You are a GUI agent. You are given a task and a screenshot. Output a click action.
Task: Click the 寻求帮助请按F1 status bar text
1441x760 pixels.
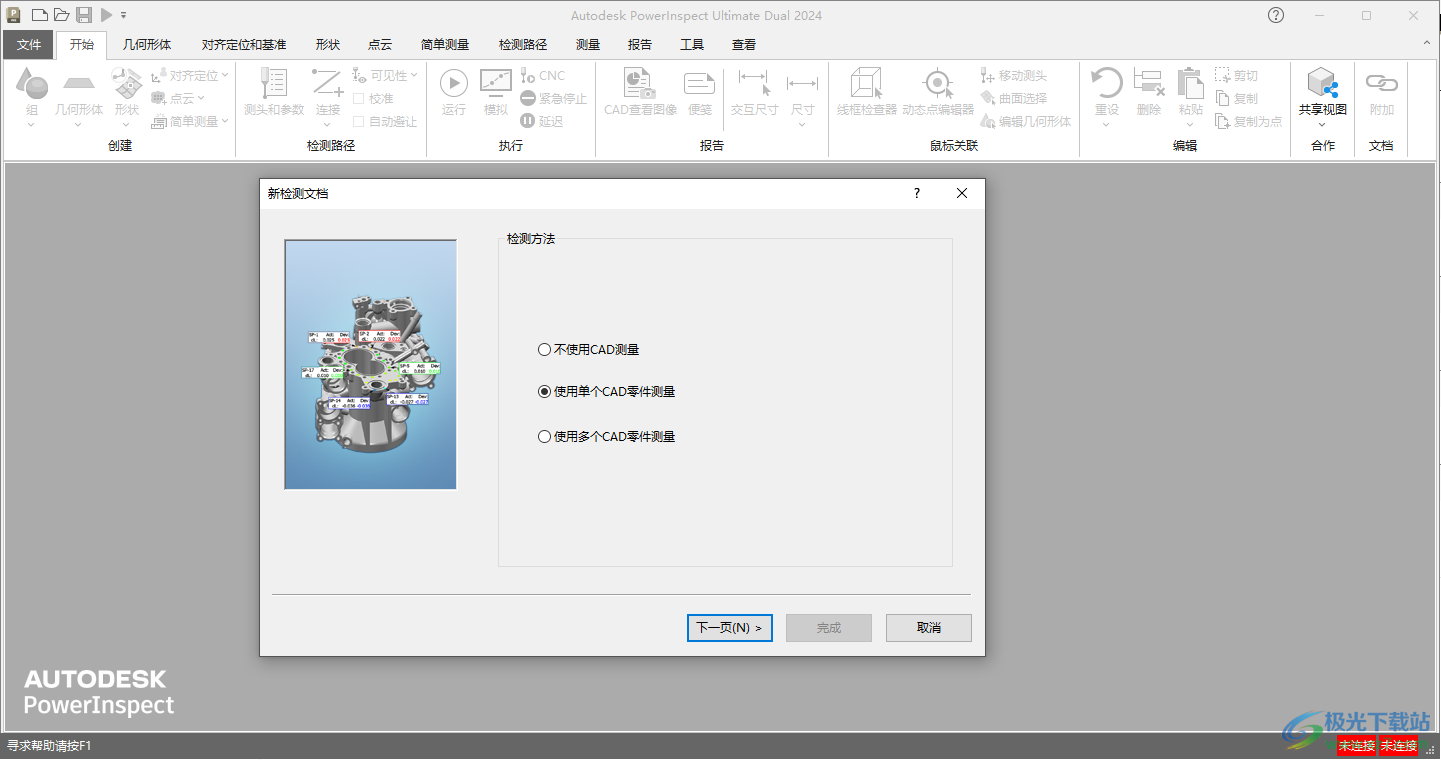coord(50,746)
